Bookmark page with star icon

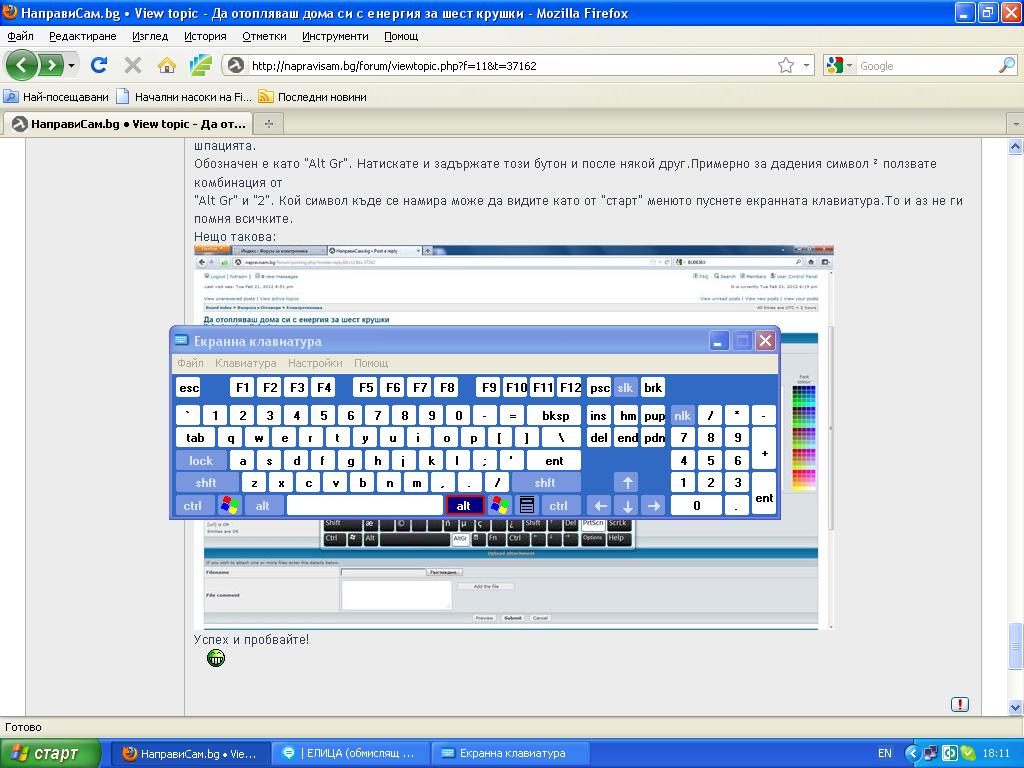(x=786, y=65)
